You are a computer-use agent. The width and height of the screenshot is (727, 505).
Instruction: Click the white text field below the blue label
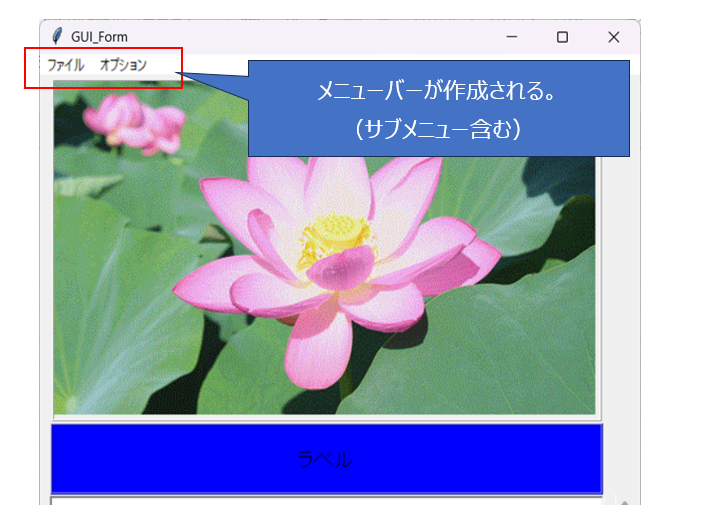(325, 499)
